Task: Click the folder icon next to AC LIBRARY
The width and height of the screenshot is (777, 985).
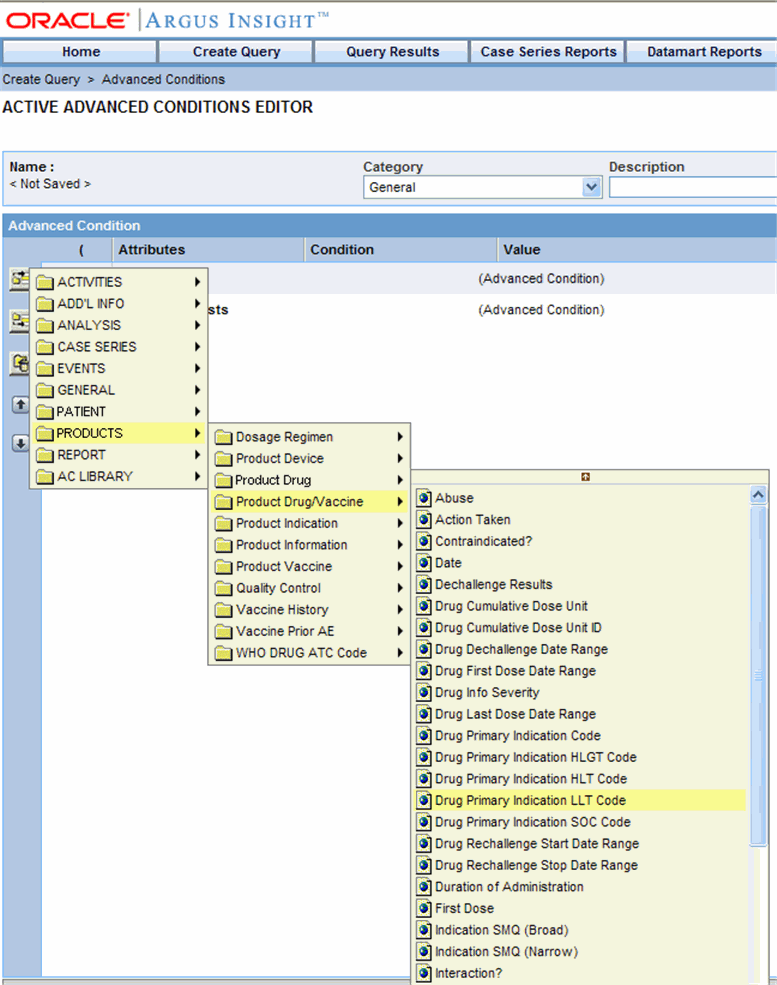Action: coord(45,477)
